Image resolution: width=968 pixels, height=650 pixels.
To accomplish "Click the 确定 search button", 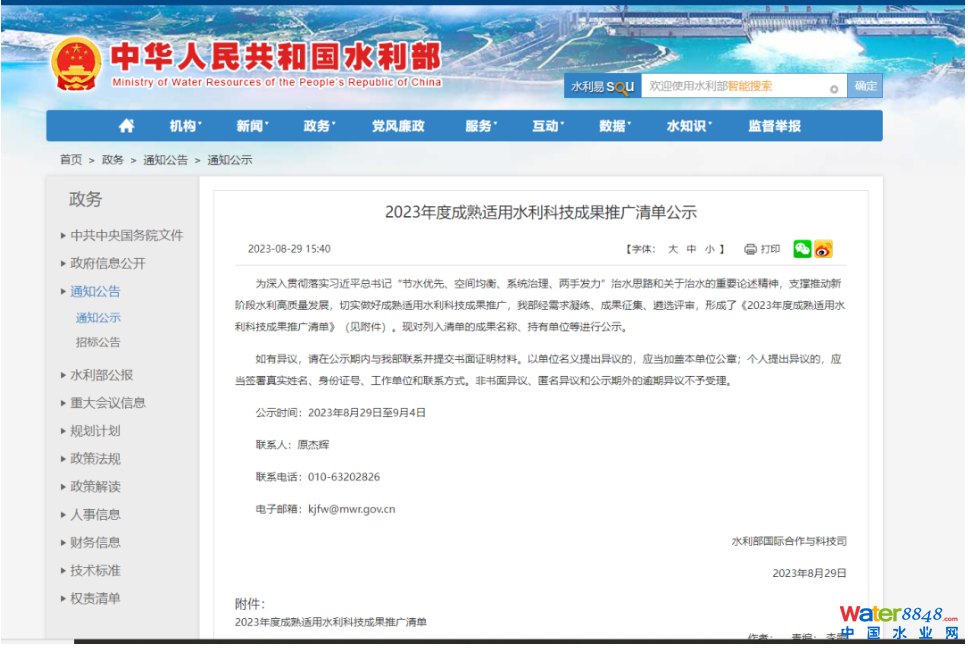I will (865, 87).
